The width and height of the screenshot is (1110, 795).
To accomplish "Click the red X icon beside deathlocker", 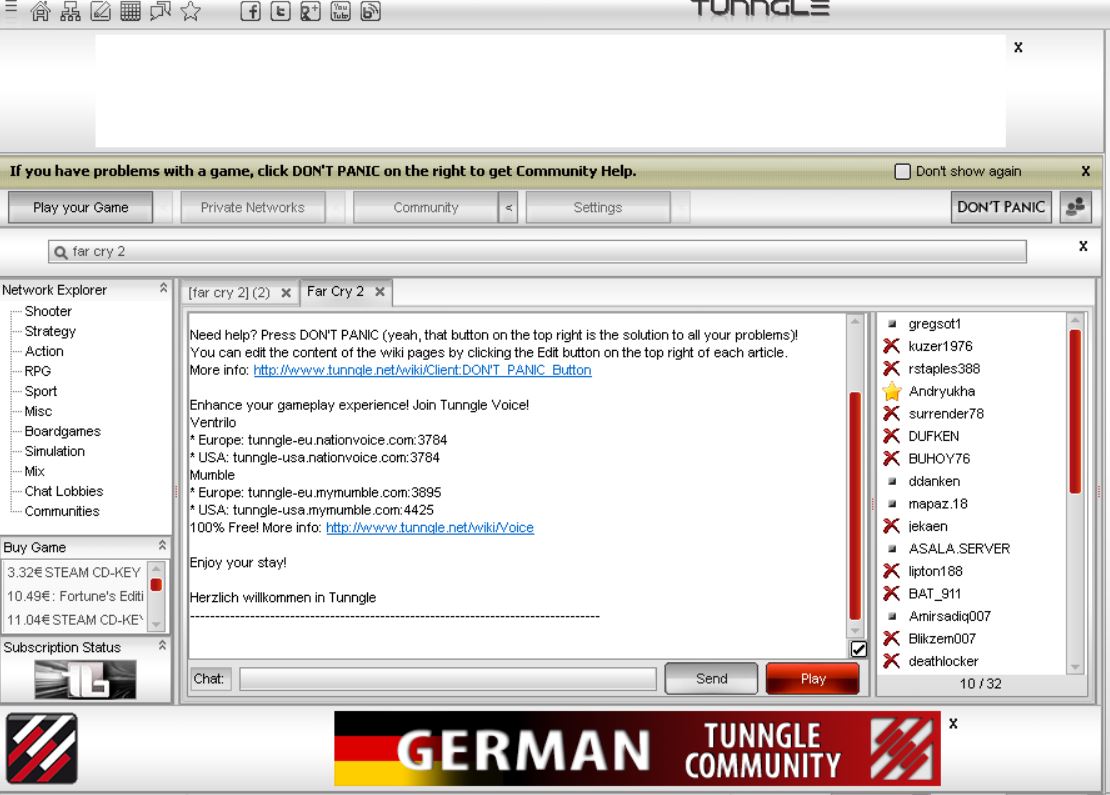I will click(891, 661).
